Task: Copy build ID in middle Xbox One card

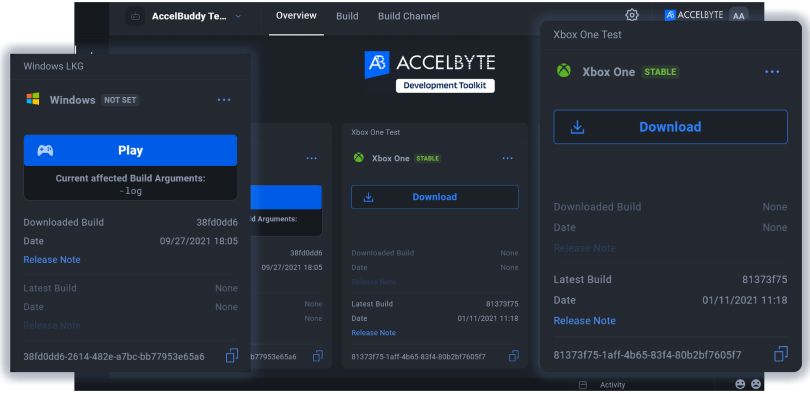Action: (x=513, y=356)
